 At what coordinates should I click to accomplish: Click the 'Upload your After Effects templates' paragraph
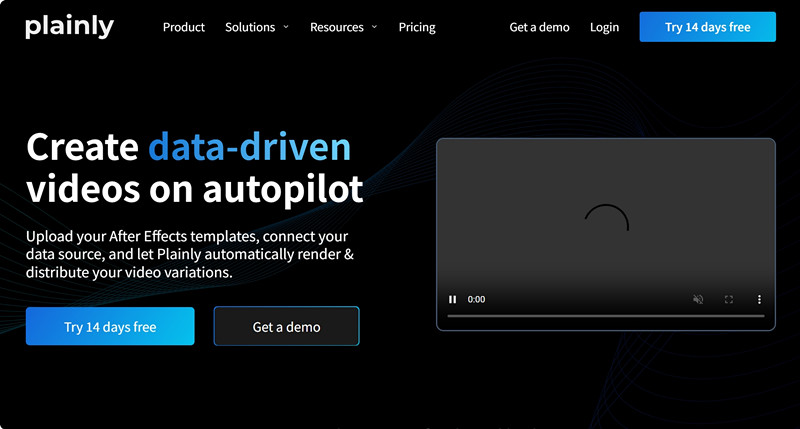point(190,254)
